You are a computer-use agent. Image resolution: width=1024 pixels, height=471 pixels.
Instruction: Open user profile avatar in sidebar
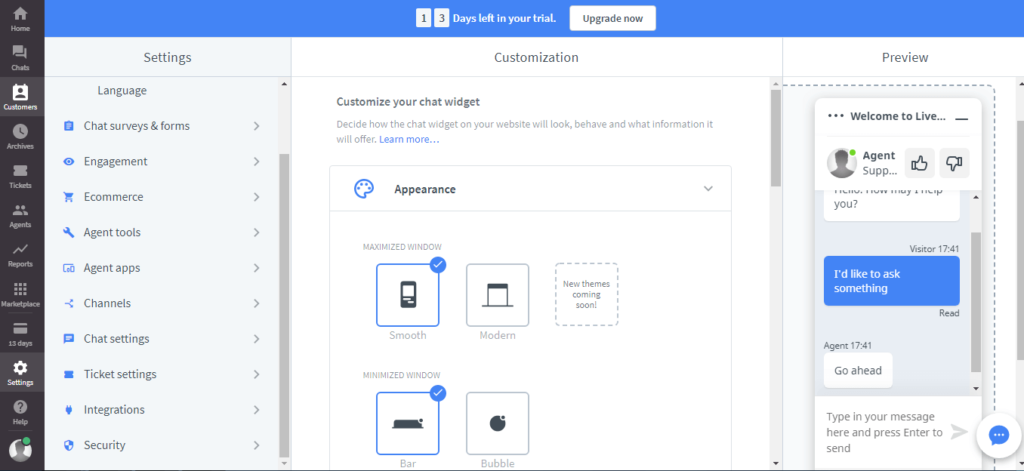pos(20,449)
